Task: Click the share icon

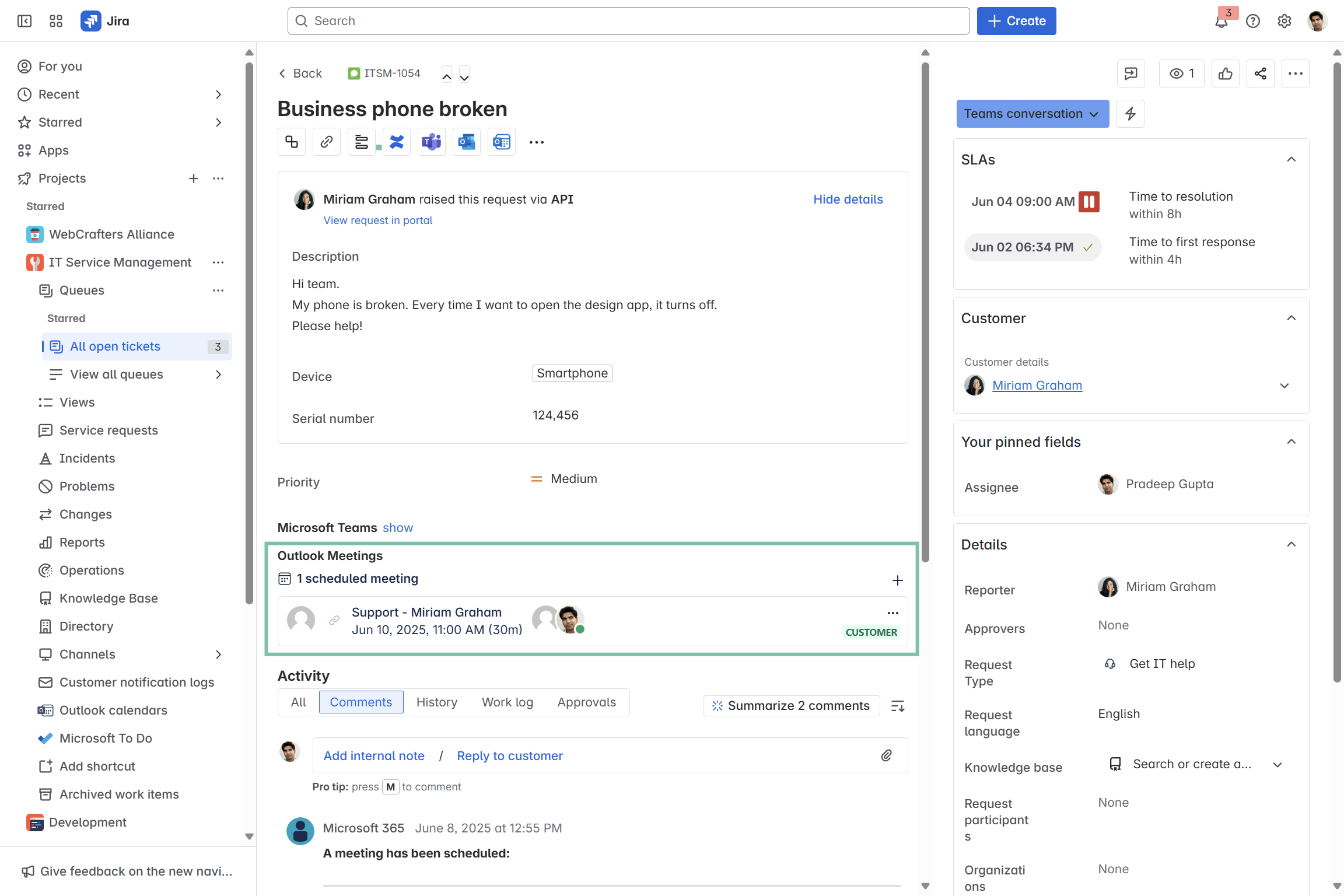Action: (1260, 73)
